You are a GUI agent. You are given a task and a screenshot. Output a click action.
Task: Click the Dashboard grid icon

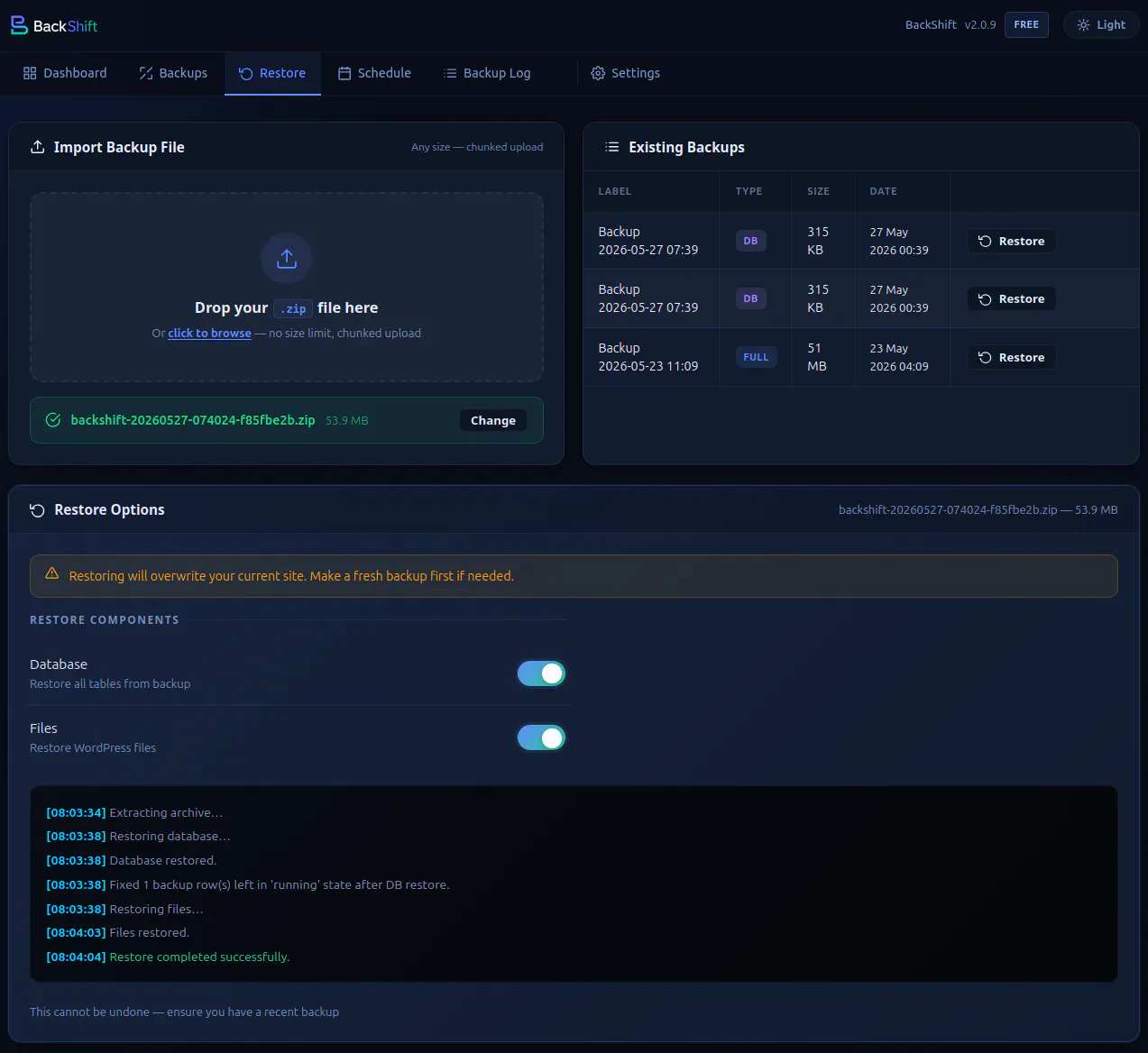pyautogui.click(x=30, y=73)
